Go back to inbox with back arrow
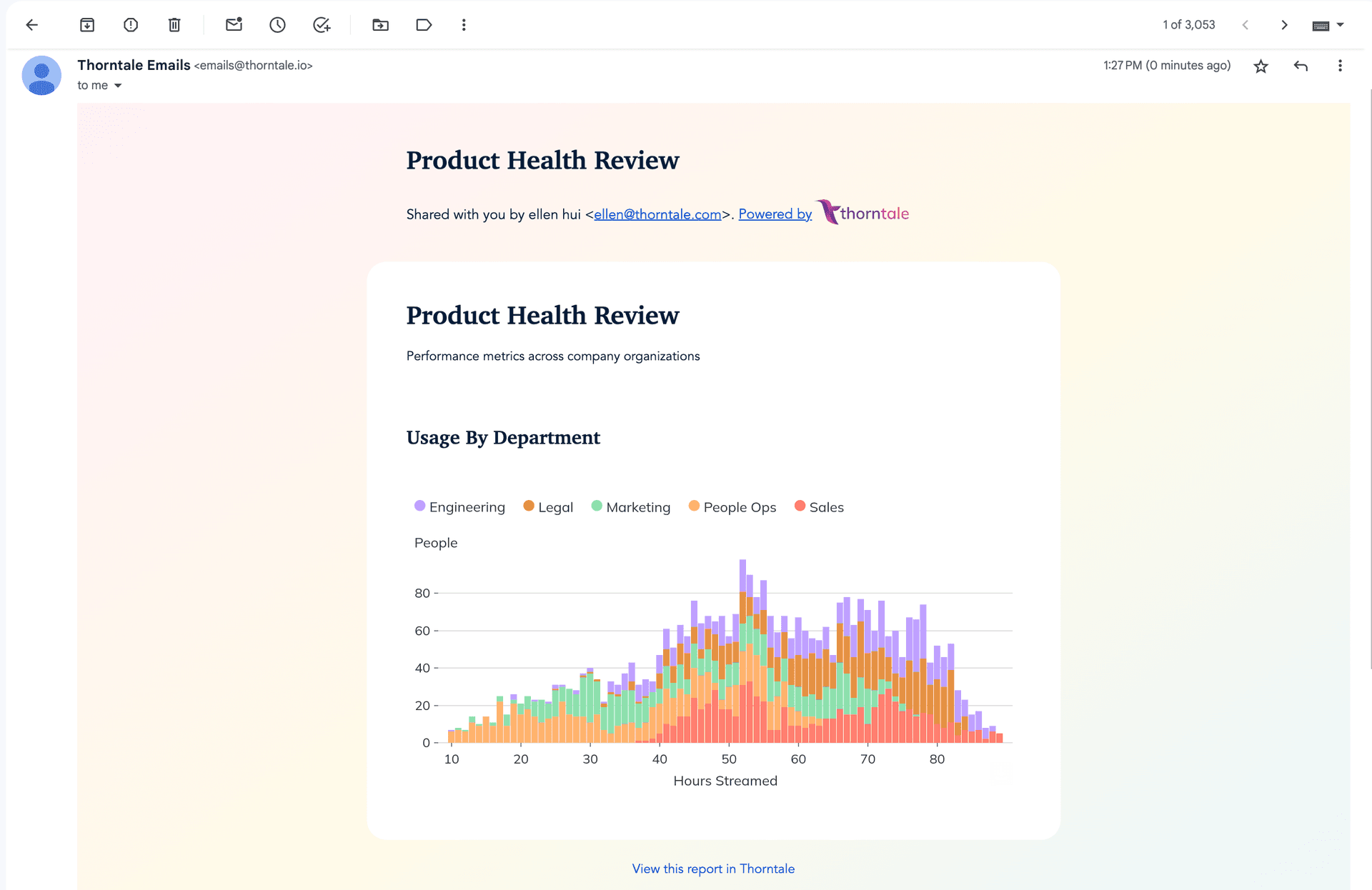The image size is (1372, 890). point(31,25)
